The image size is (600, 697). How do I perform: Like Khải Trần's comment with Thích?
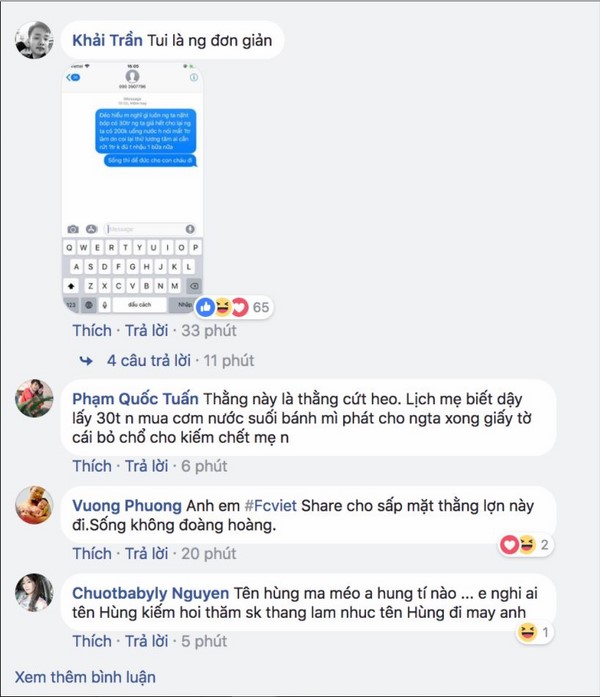[x=92, y=331]
